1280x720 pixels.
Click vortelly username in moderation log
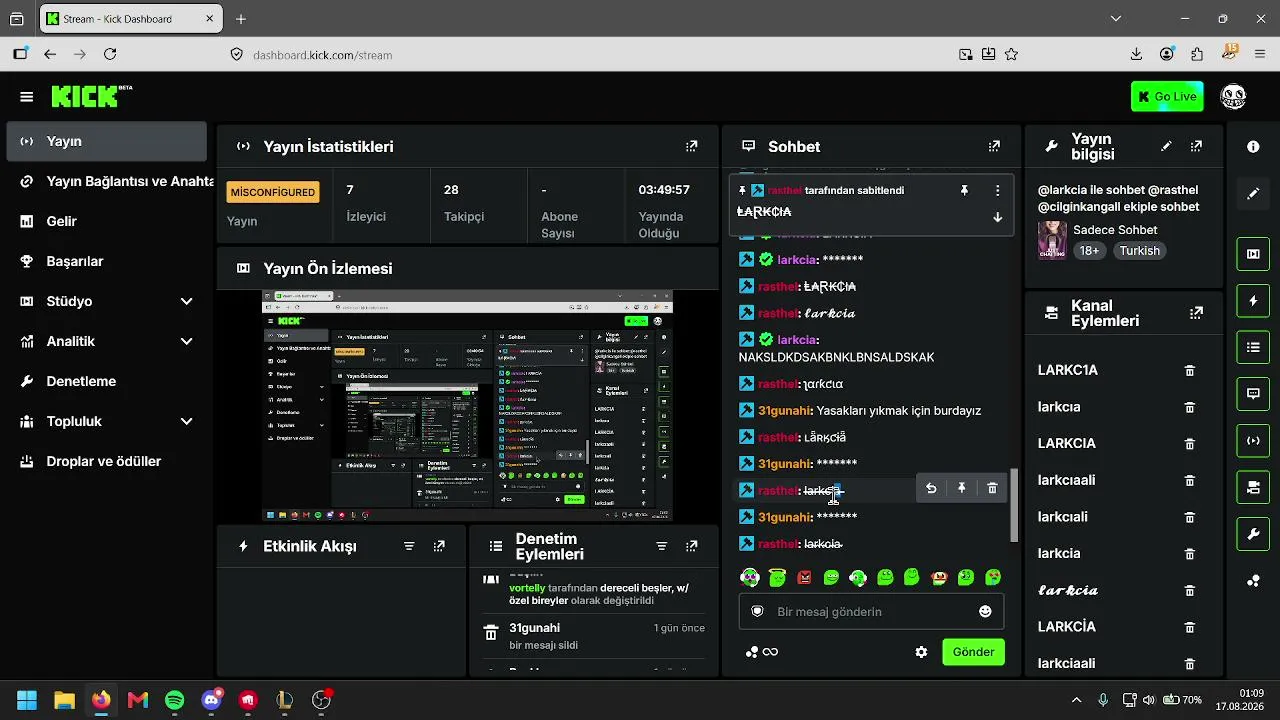[527, 588]
